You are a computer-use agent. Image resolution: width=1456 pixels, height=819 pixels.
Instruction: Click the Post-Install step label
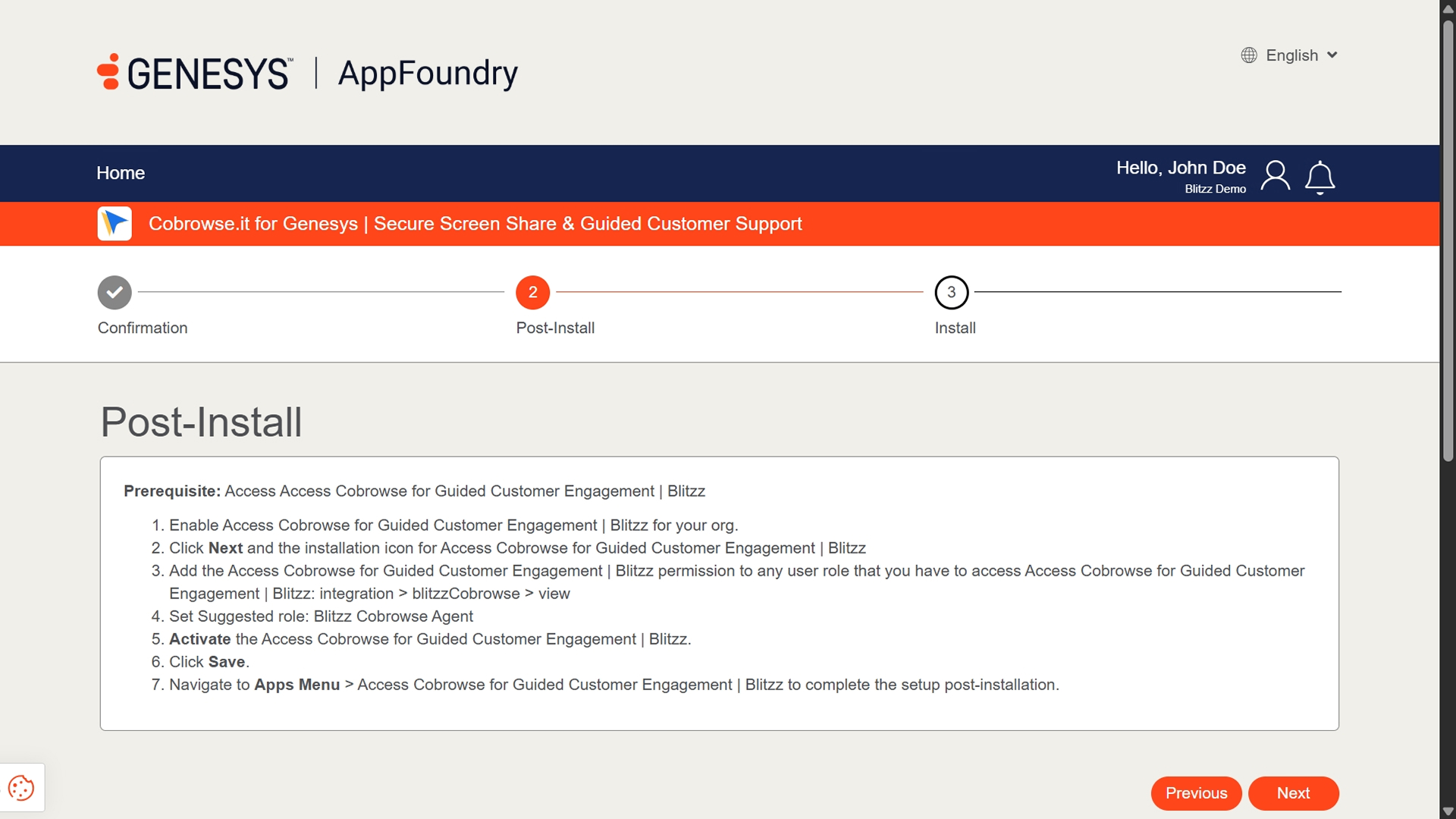tap(555, 328)
